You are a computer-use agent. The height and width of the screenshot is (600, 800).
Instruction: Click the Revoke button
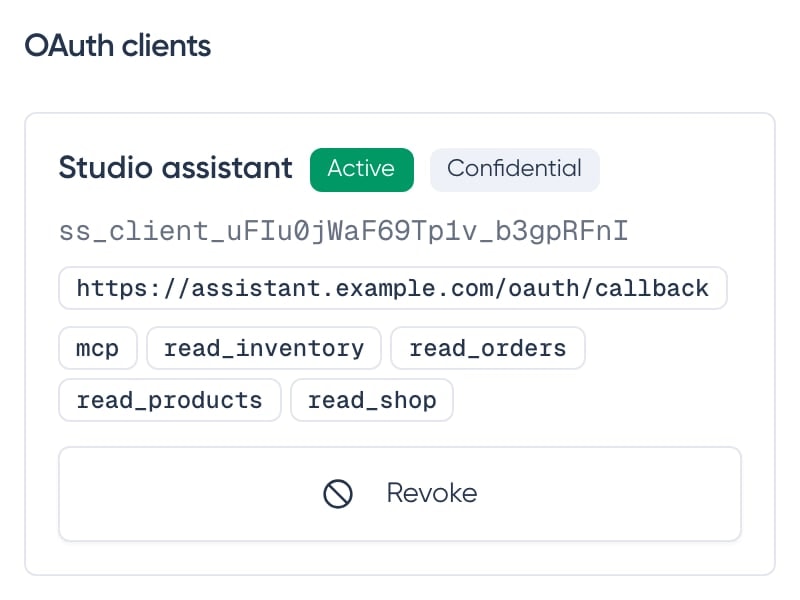(399, 493)
